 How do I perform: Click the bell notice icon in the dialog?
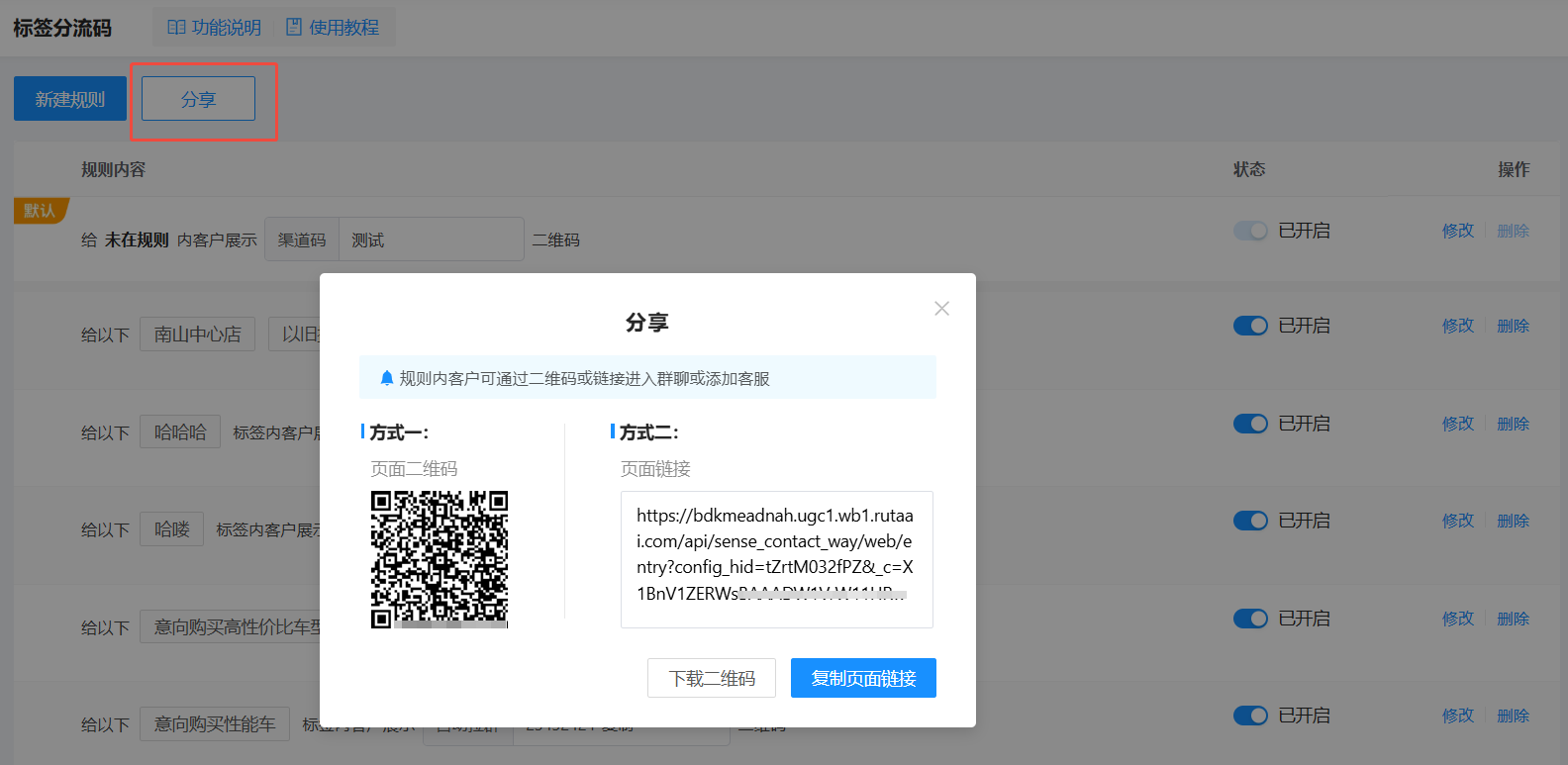point(387,378)
